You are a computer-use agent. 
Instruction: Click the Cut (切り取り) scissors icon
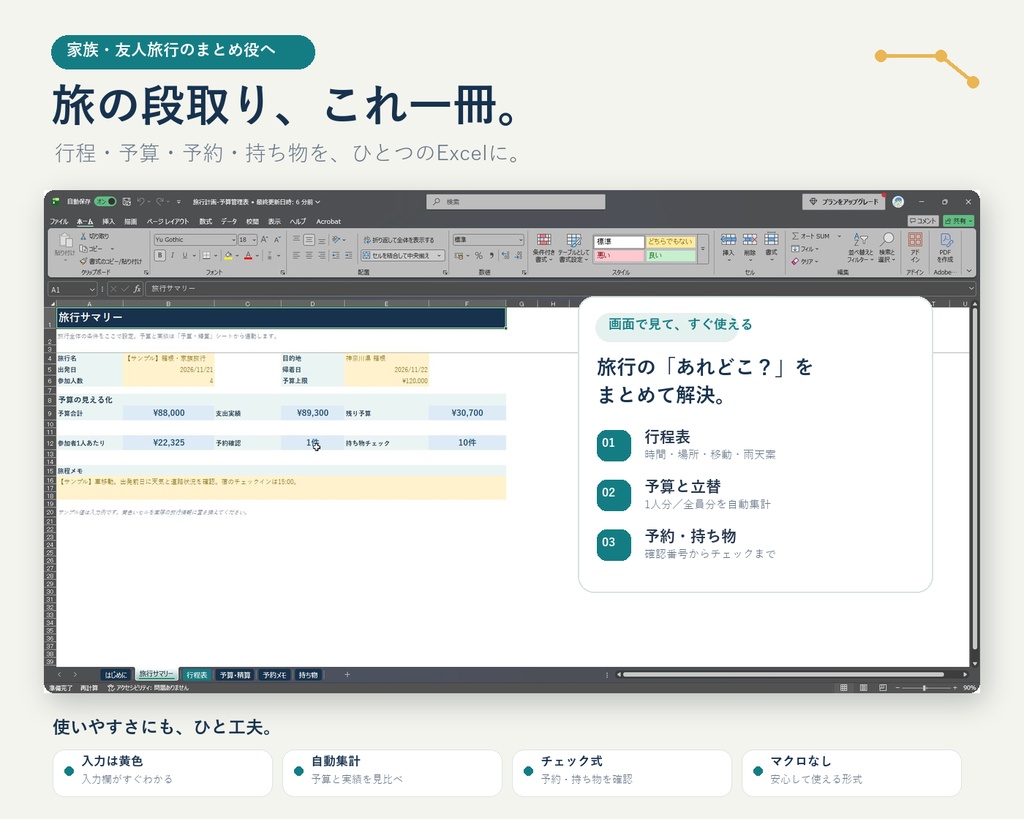coord(83,236)
